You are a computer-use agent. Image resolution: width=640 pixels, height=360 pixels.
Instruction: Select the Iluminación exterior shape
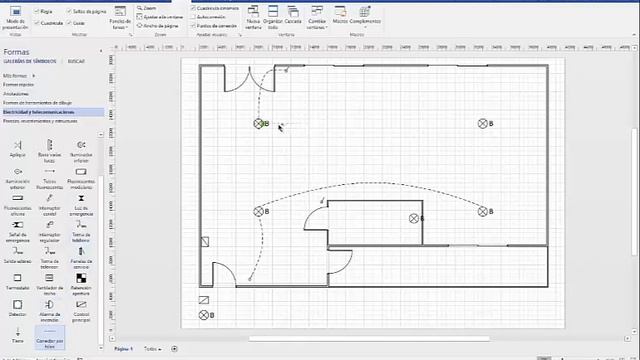point(18,178)
